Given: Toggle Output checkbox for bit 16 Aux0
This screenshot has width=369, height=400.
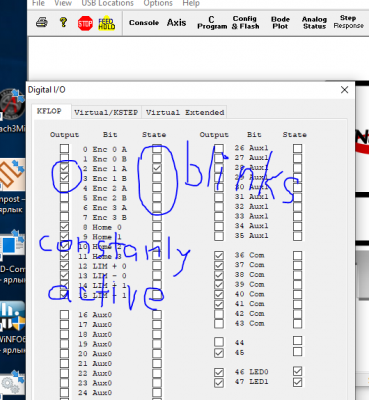Looking at the screenshot, I should pos(64,314).
